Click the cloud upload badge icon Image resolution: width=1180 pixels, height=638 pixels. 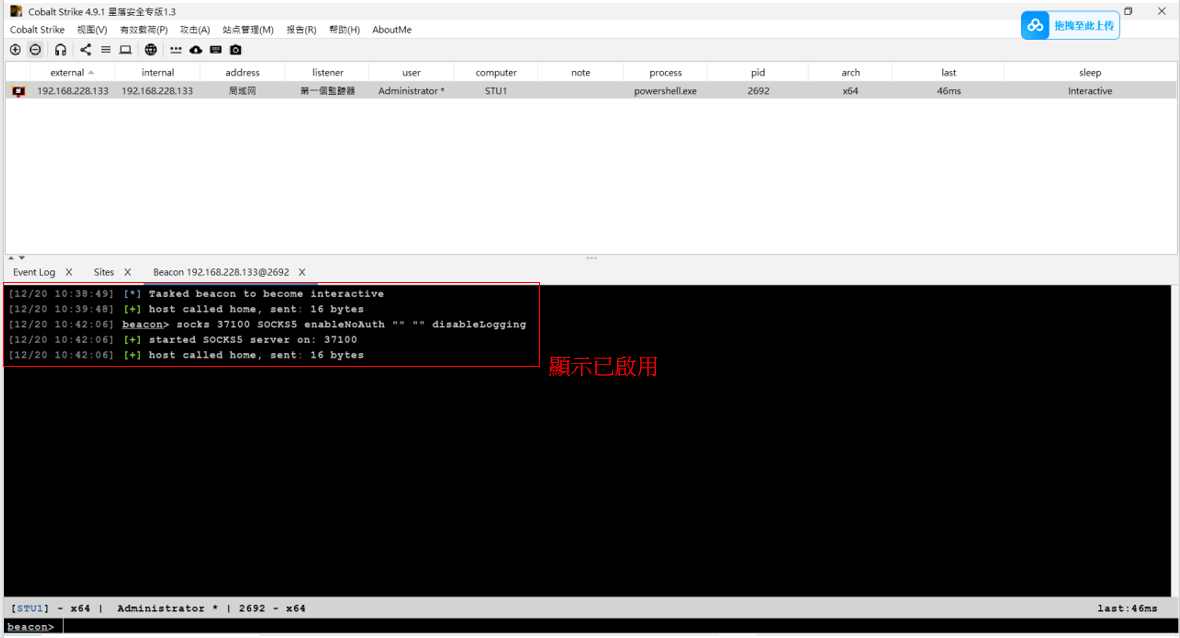[x=1036, y=26]
